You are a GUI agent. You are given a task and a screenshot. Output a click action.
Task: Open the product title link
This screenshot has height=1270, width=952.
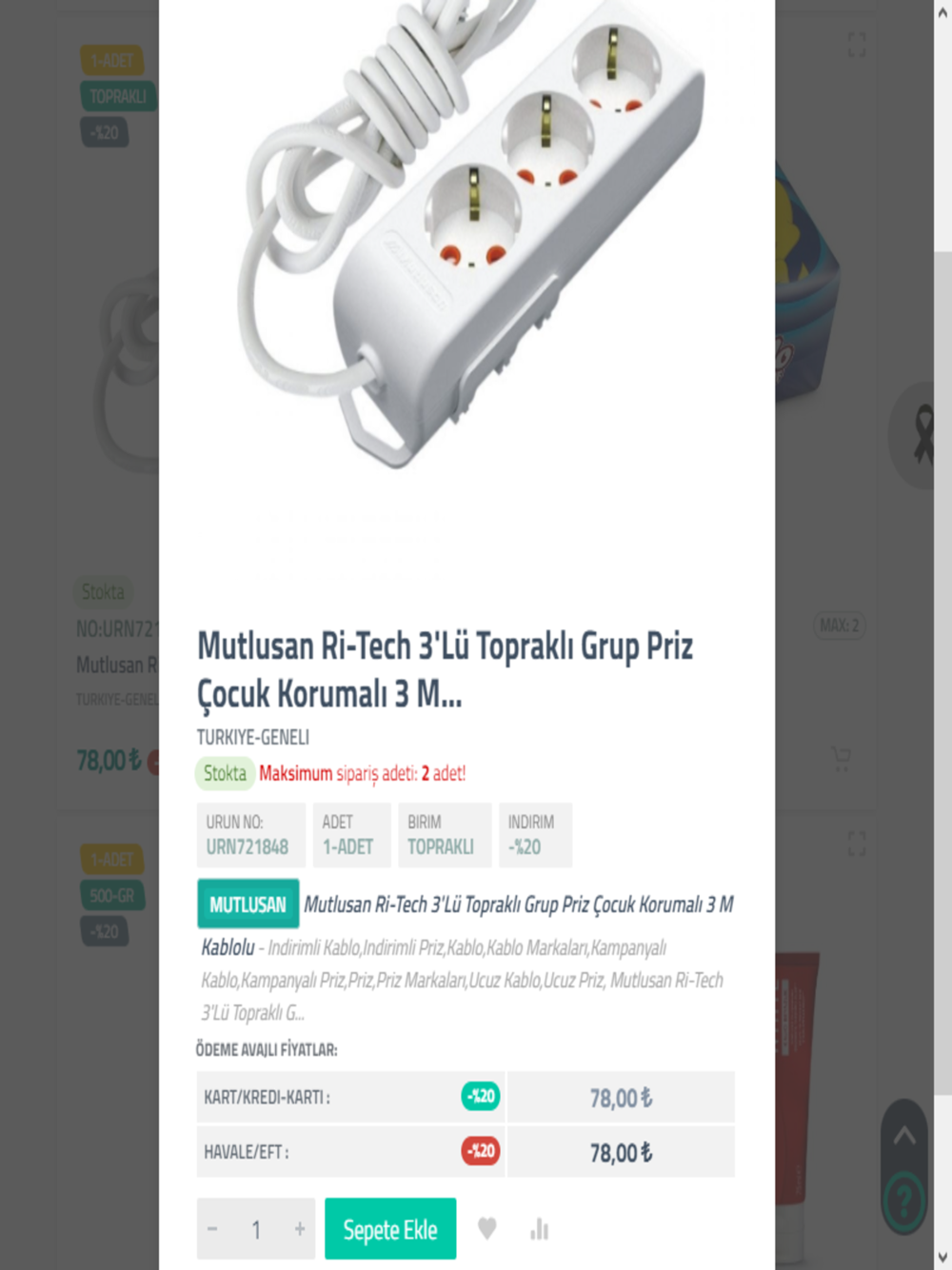coord(445,669)
